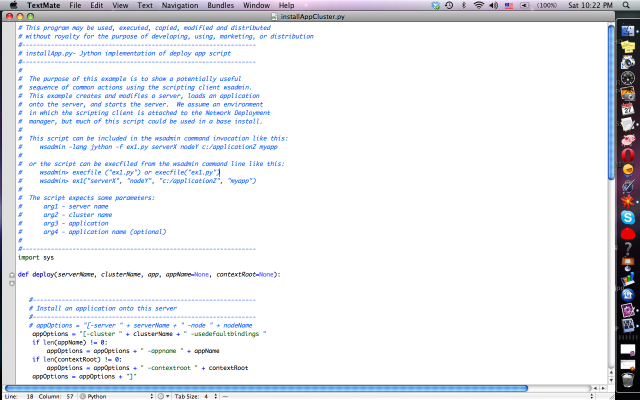Viewport: 640px width, 400px height.
Task: Launch Skype from the Dock
Action: click(628, 217)
